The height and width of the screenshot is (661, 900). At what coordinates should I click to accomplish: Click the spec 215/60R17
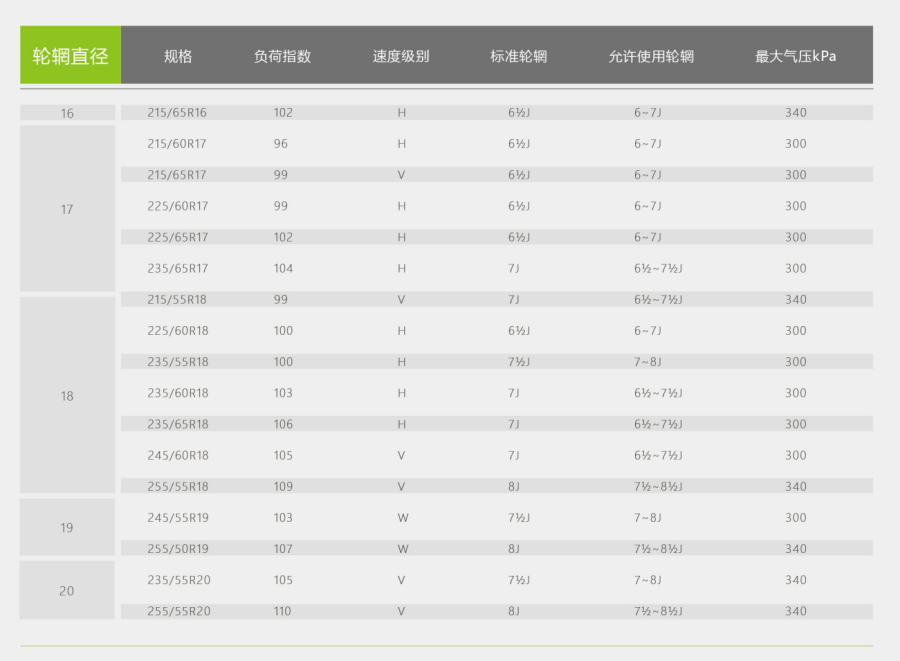click(x=177, y=143)
